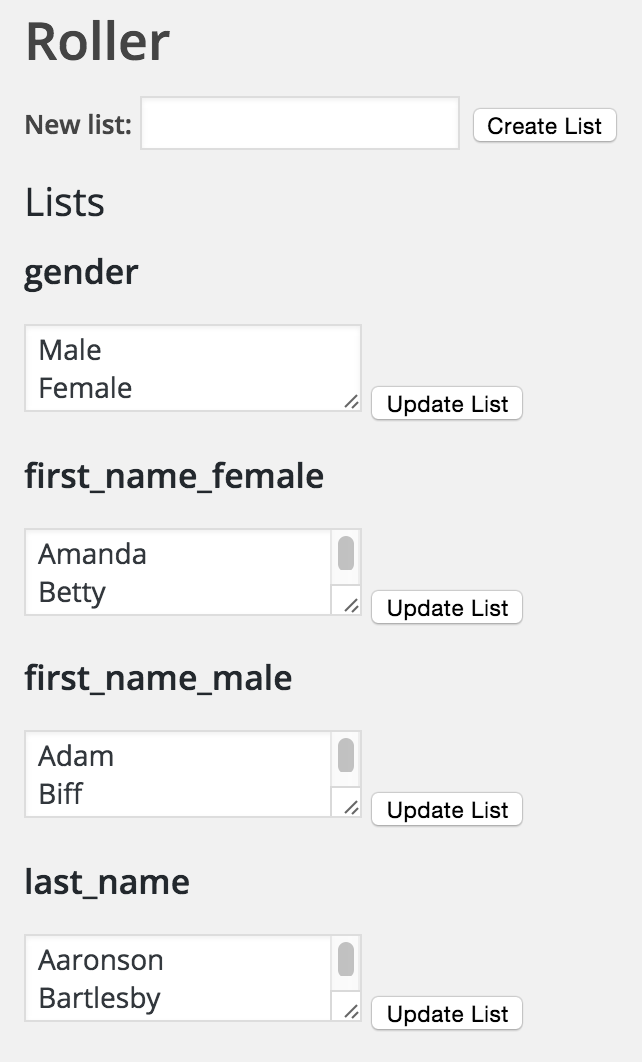Update the gender list

[x=447, y=404]
